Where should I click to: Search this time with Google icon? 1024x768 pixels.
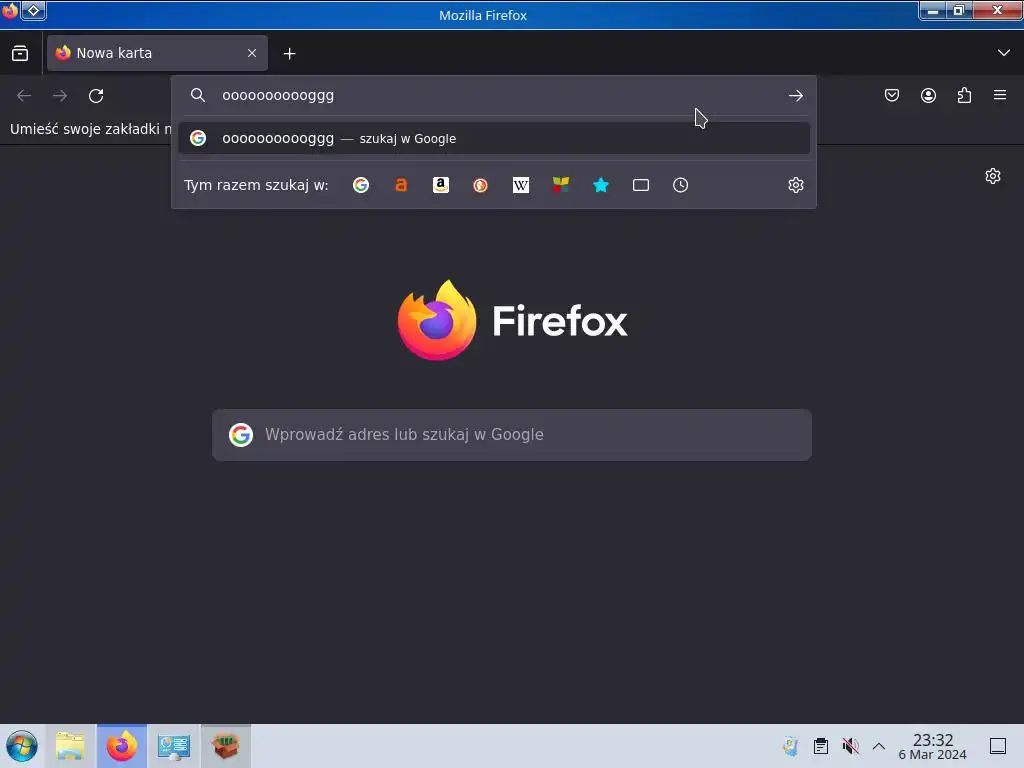[361, 185]
